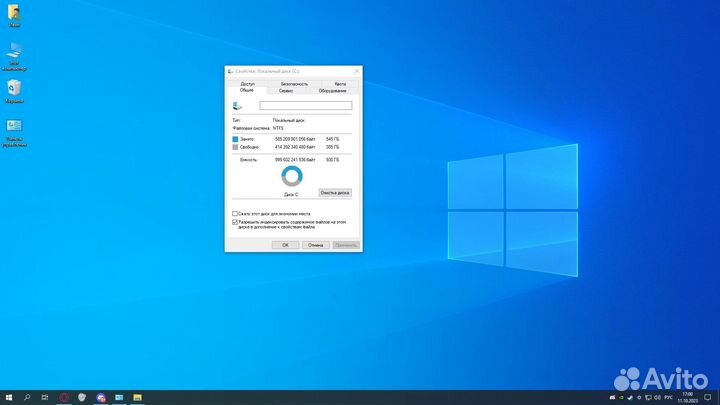
Task: Open the Оборудование tab
Action: [x=332, y=91]
